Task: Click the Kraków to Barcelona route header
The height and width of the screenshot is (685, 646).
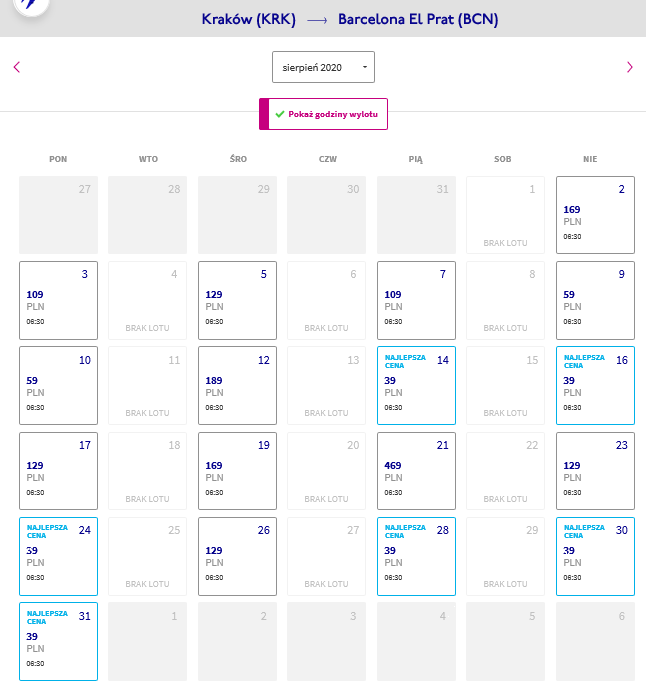Action: [350, 19]
